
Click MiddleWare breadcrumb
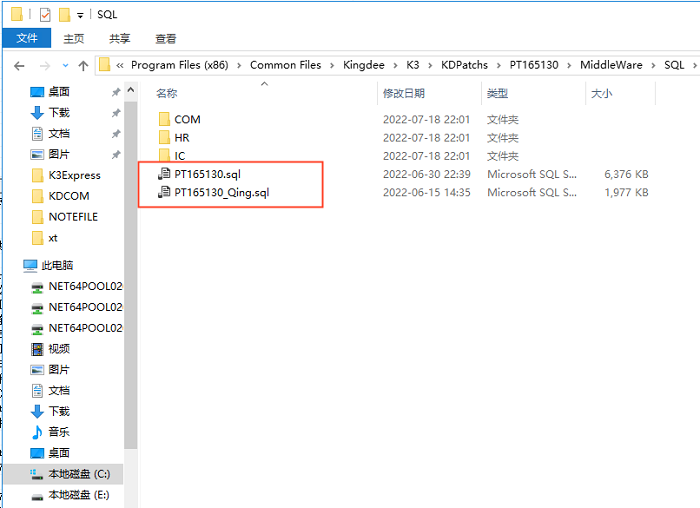pos(611,65)
